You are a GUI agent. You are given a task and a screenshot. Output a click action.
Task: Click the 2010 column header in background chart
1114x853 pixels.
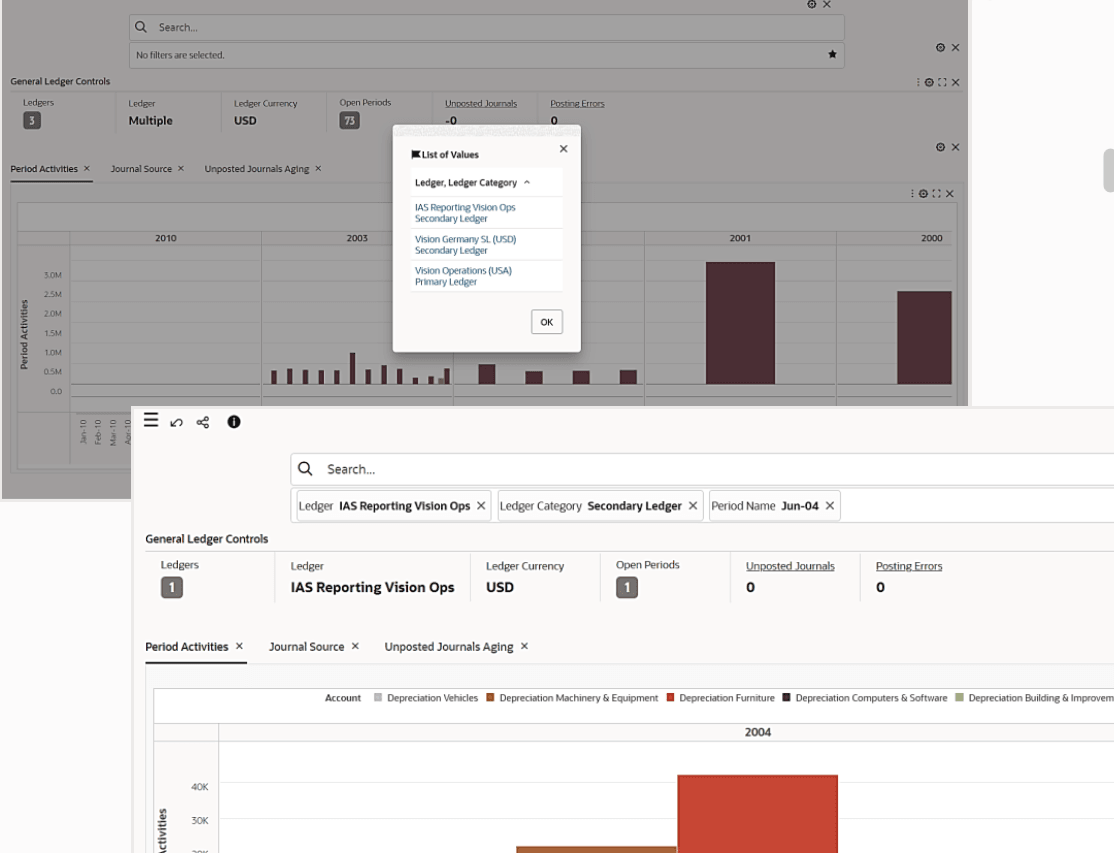point(166,238)
